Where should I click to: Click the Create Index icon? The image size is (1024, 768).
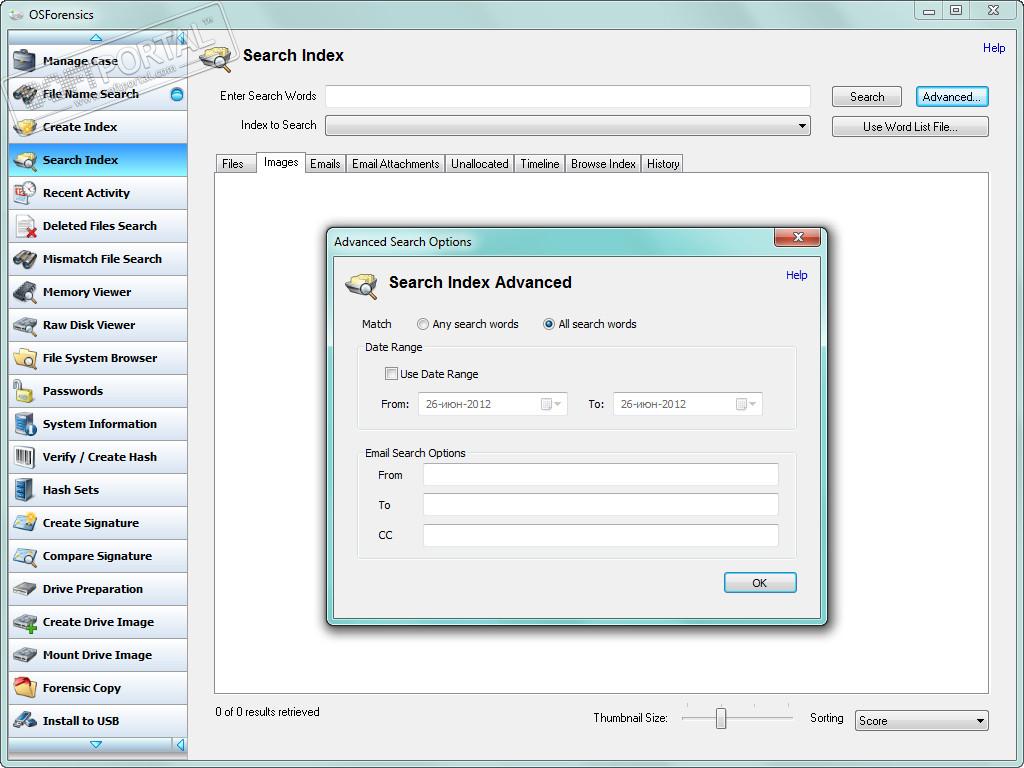25,127
